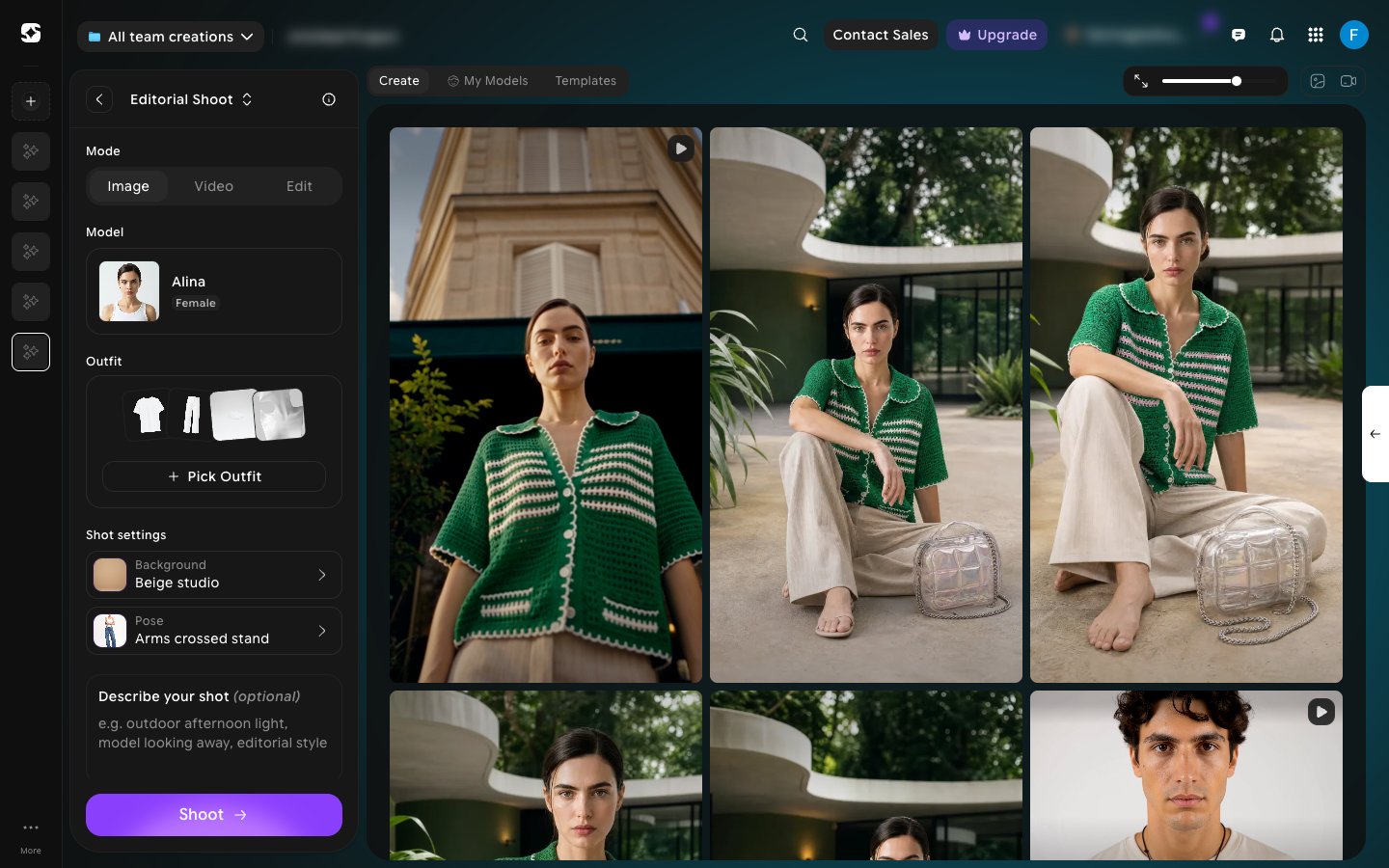Image resolution: width=1389 pixels, height=868 pixels.
Task: Open the barefoot seated model photo
Action: pyautogui.click(x=1186, y=405)
